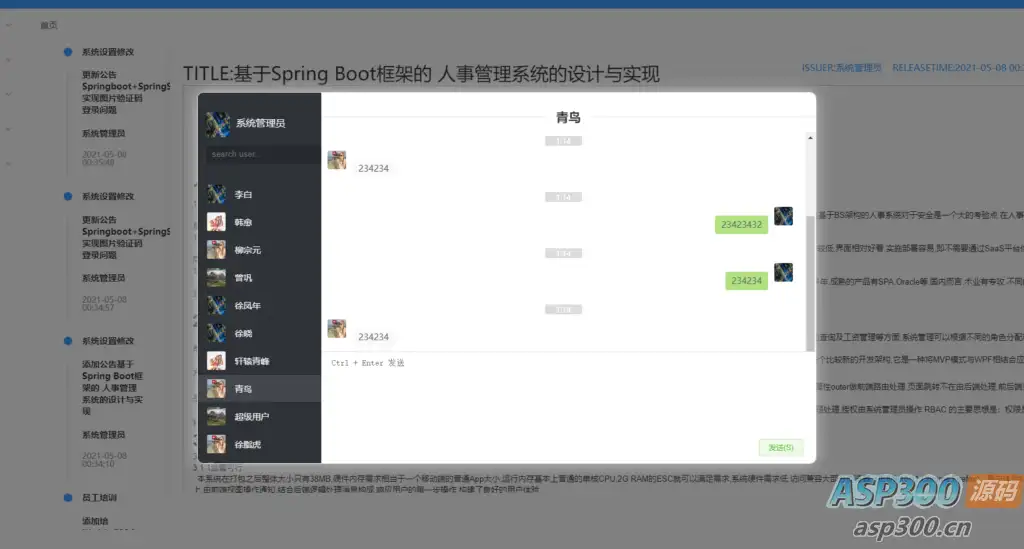Click the blue dot beside 员工培训
The width and height of the screenshot is (1024, 549).
[68, 497]
